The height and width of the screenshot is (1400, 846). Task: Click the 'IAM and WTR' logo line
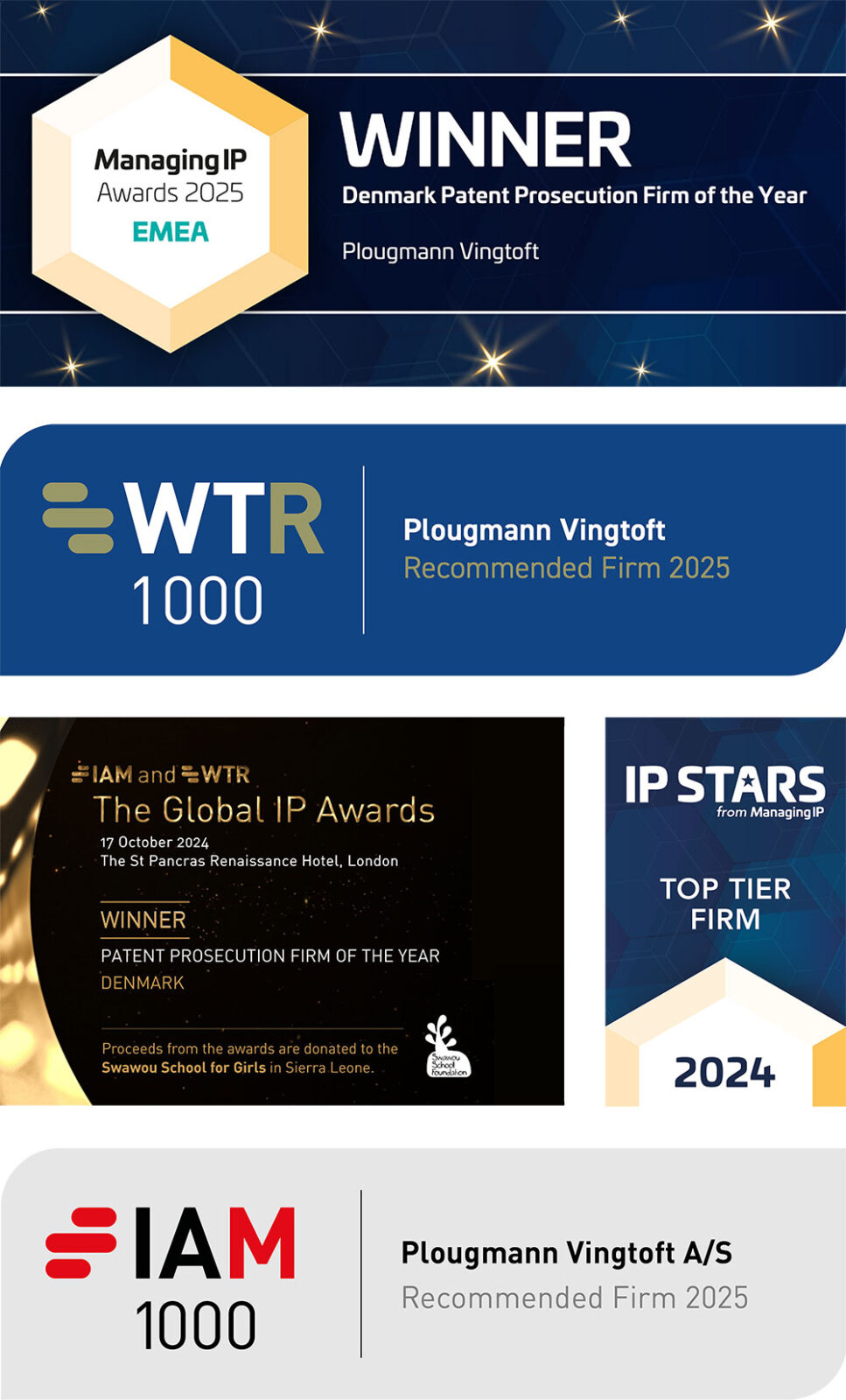pos(160,774)
